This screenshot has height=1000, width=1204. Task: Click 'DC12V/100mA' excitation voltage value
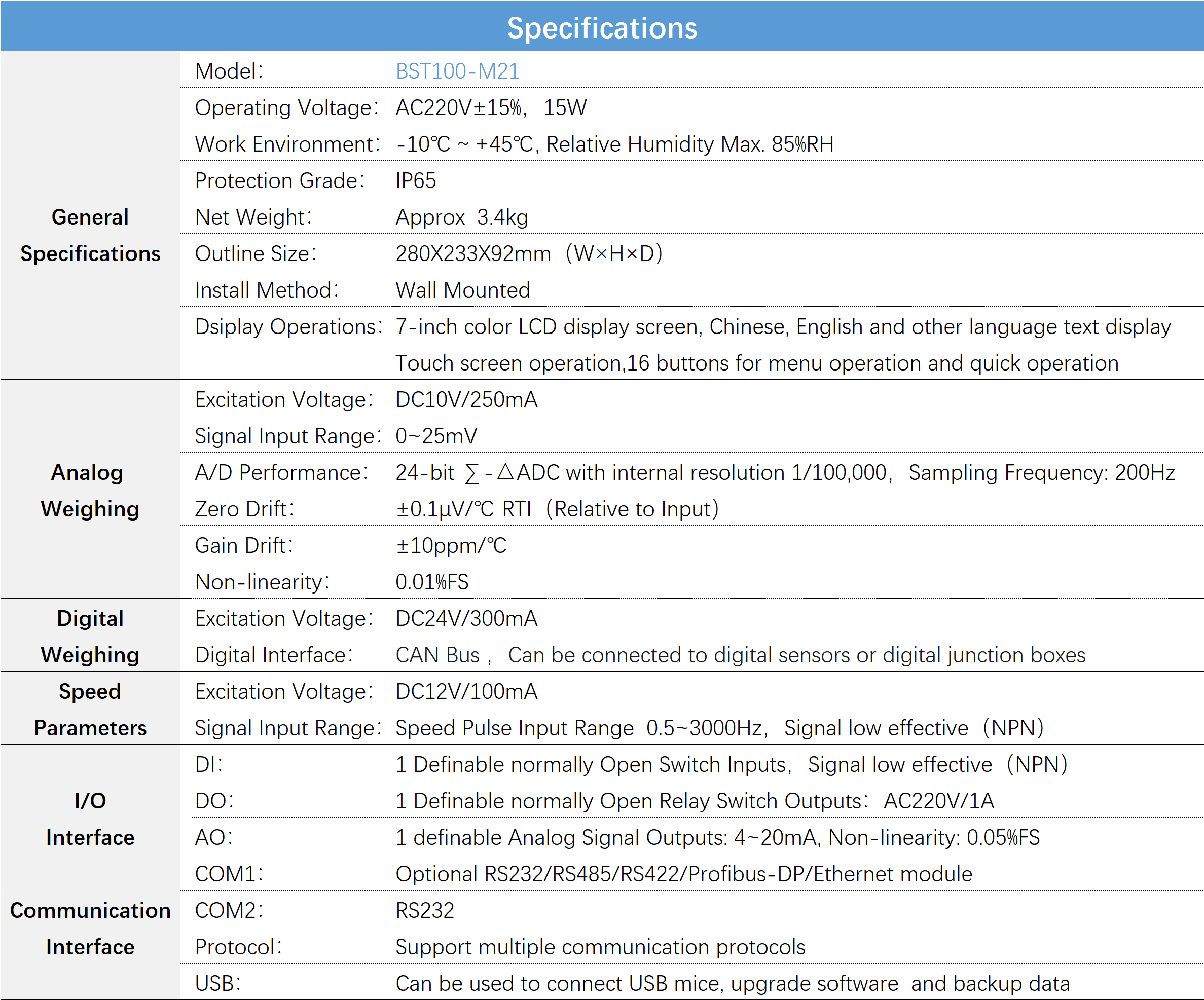click(x=467, y=692)
